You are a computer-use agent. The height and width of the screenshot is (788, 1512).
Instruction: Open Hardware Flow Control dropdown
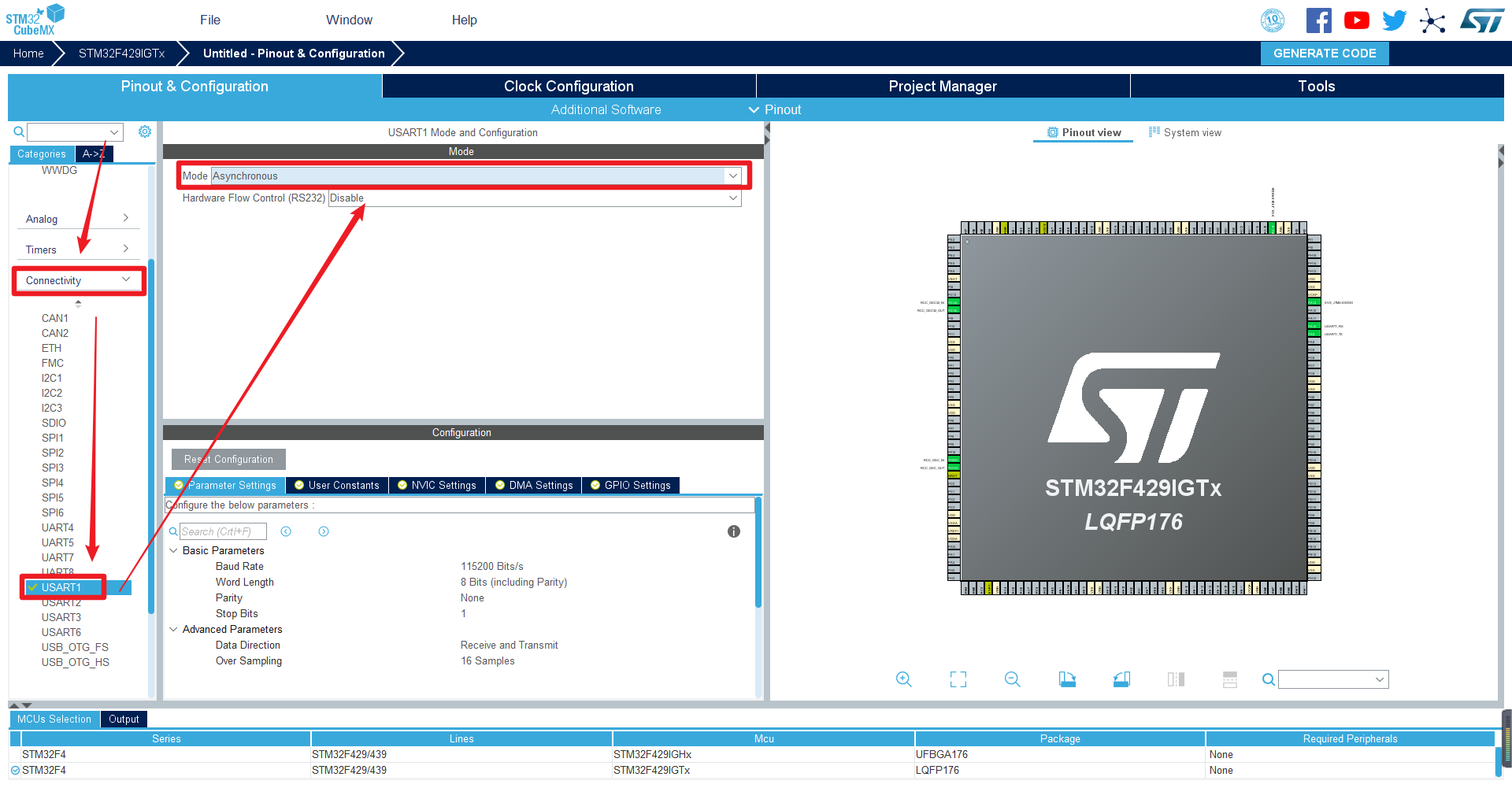(732, 198)
